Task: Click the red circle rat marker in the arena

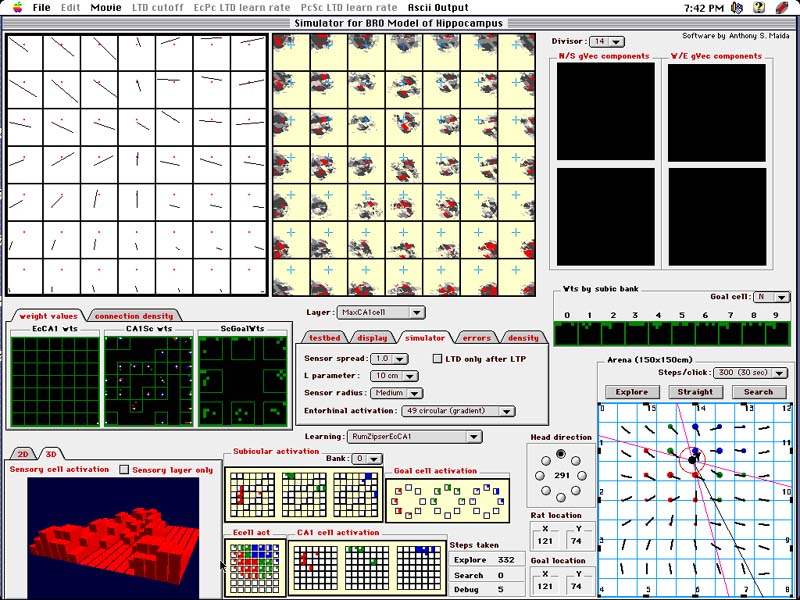Action: pyautogui.click(x=691, y=461)
